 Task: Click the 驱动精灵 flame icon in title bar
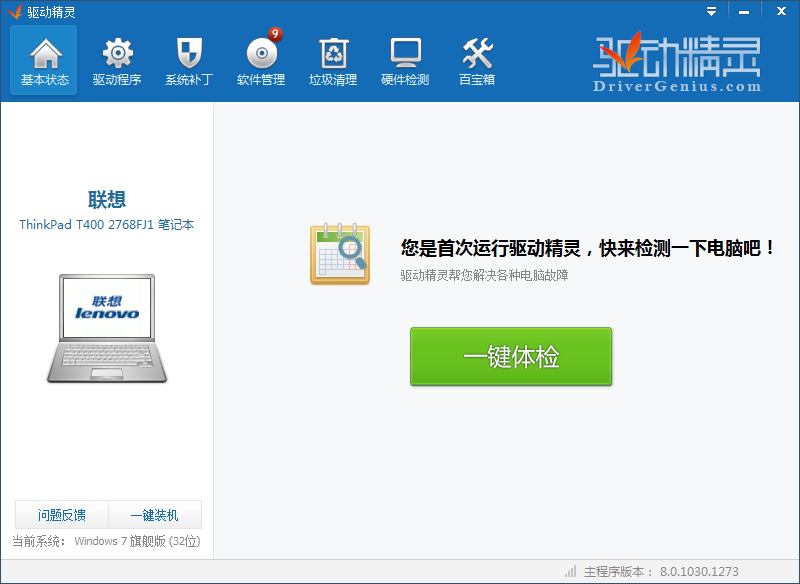[x=14, y=11]
